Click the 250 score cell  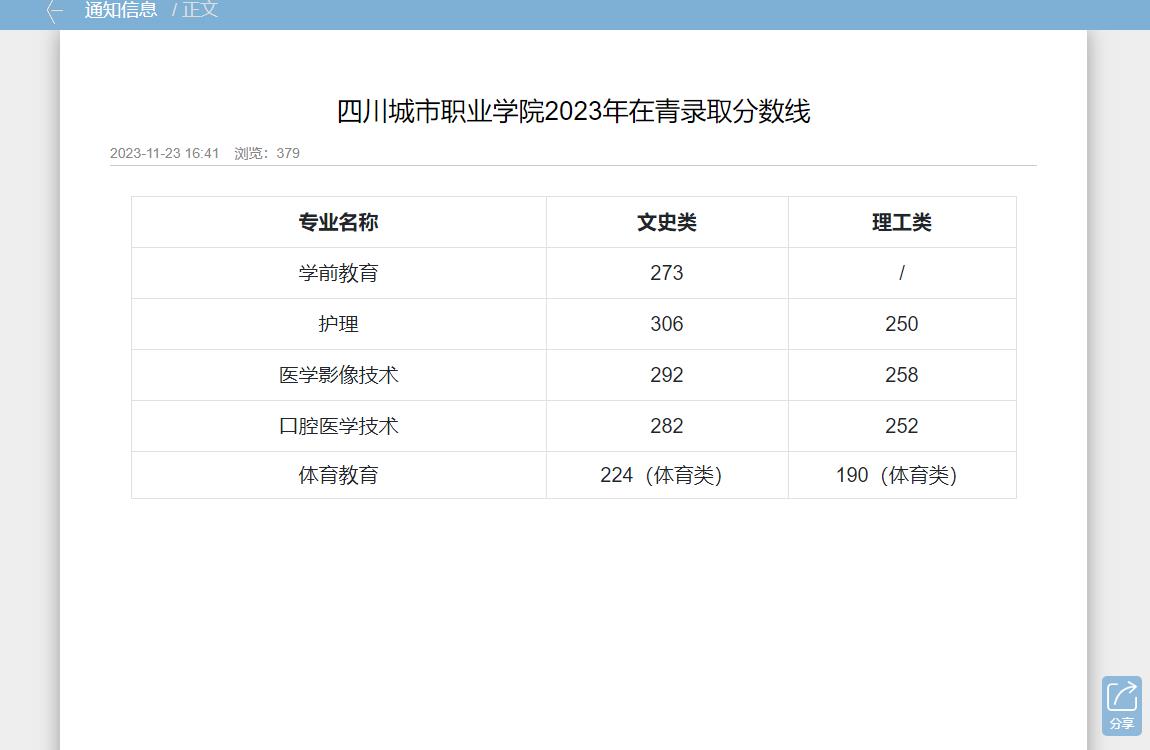click(x=902, y=324)
